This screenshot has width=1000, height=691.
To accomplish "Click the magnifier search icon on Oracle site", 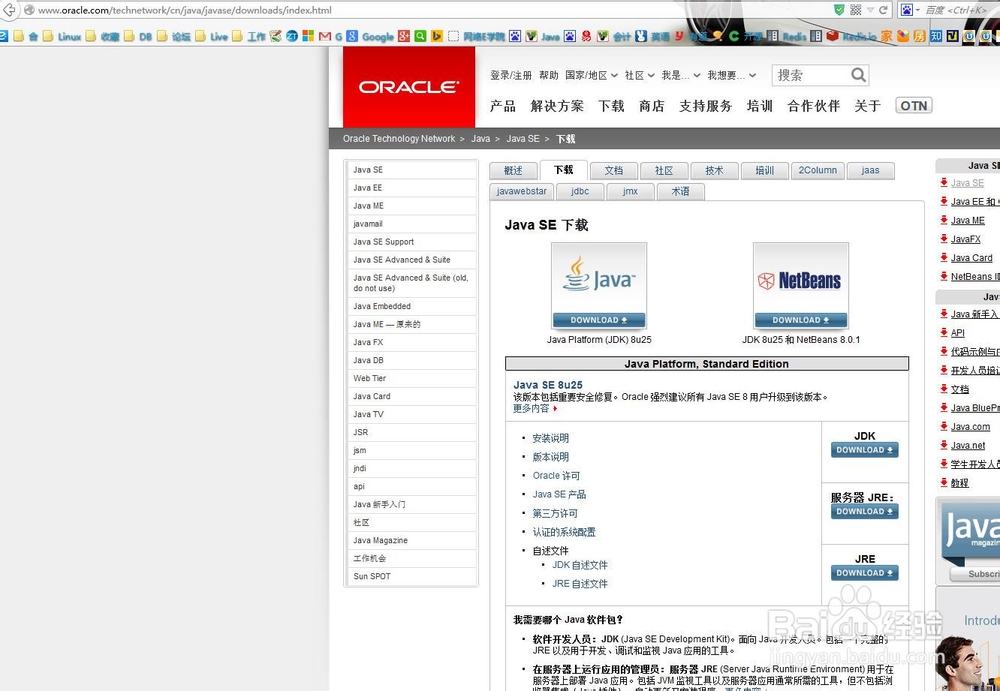I will [858, 75].
